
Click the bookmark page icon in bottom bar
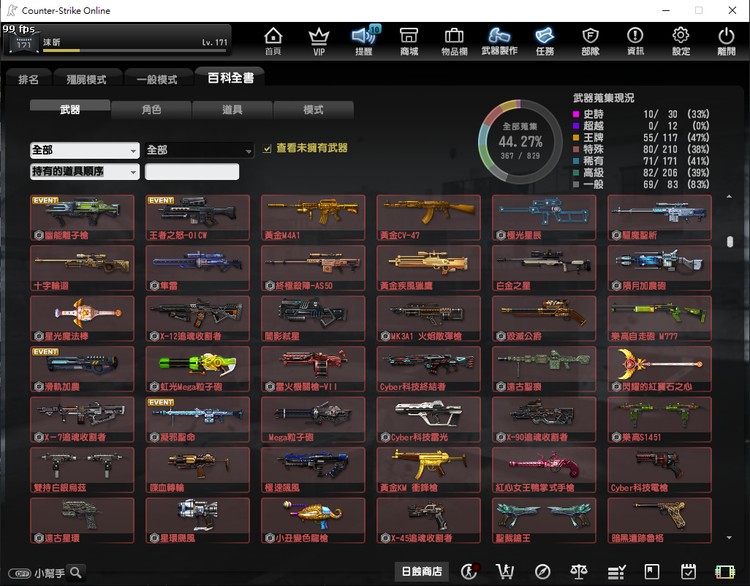(652, 571)
